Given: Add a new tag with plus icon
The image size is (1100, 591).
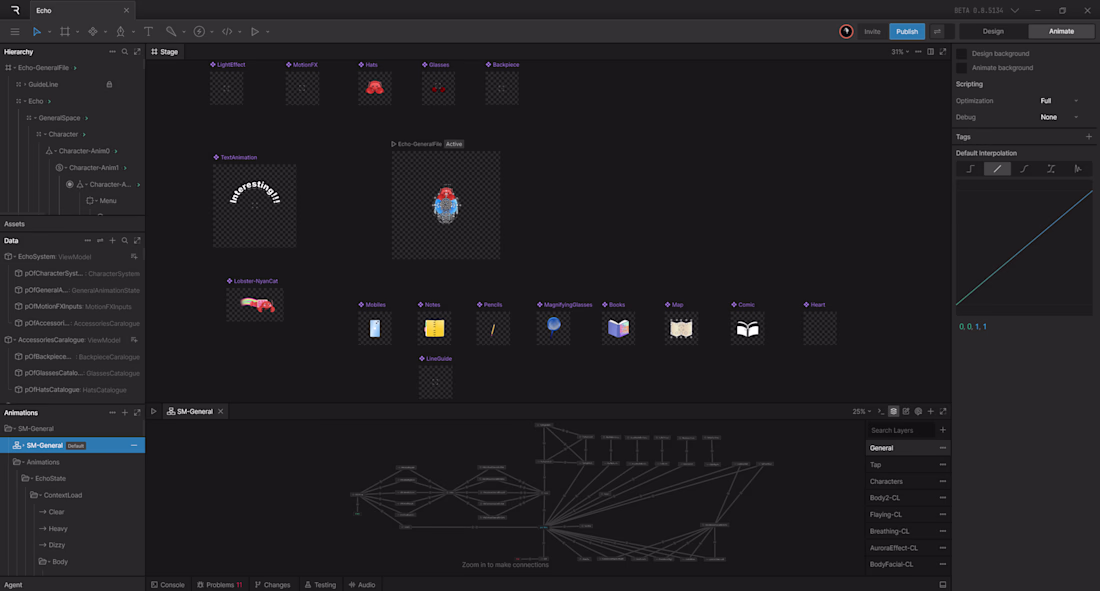Looking at the screenshot, I should (1089, 137).
